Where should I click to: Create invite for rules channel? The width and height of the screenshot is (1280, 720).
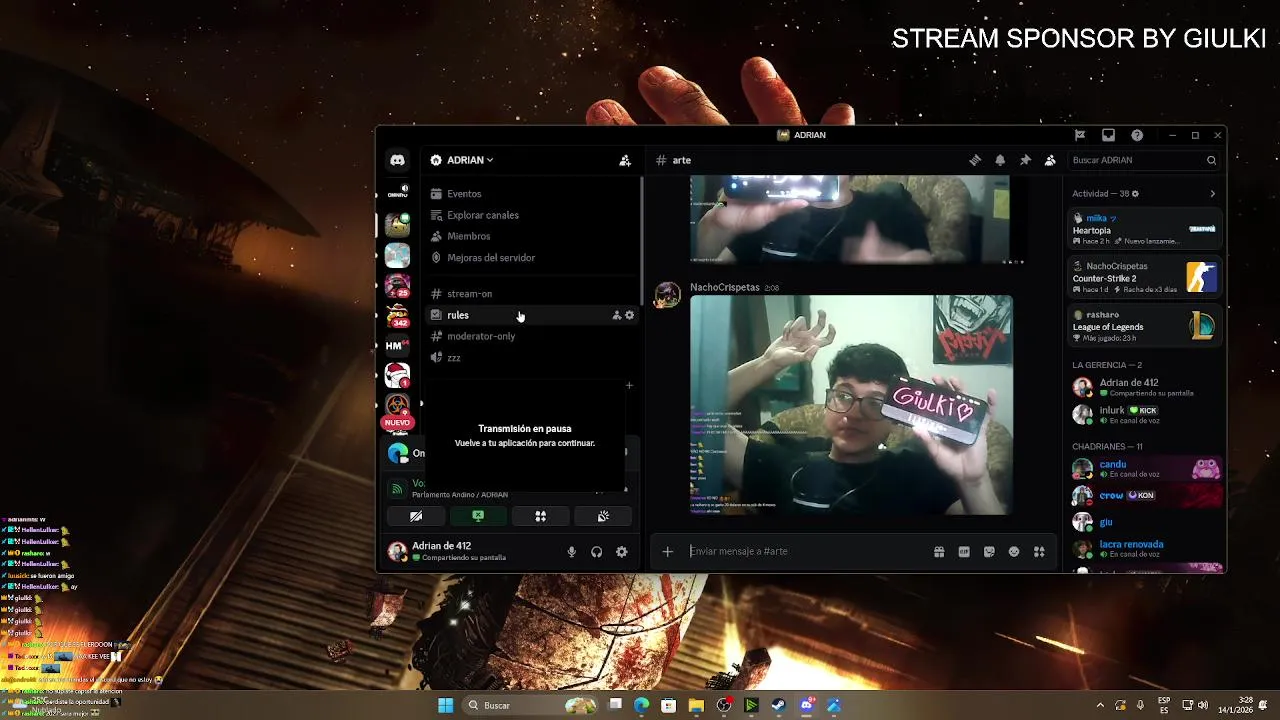(x=617, y=315)
